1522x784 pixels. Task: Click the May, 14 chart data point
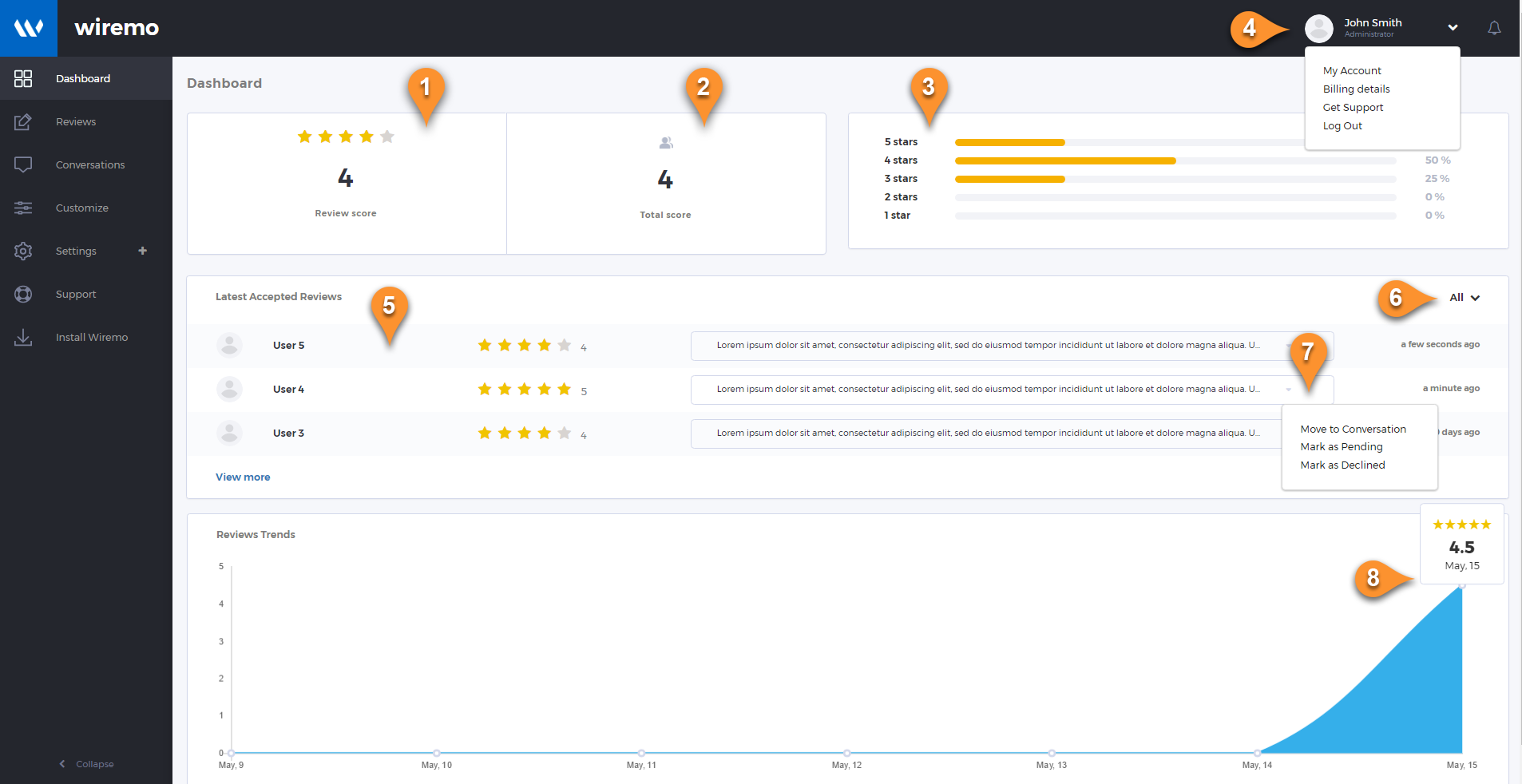coord(1257,753)
